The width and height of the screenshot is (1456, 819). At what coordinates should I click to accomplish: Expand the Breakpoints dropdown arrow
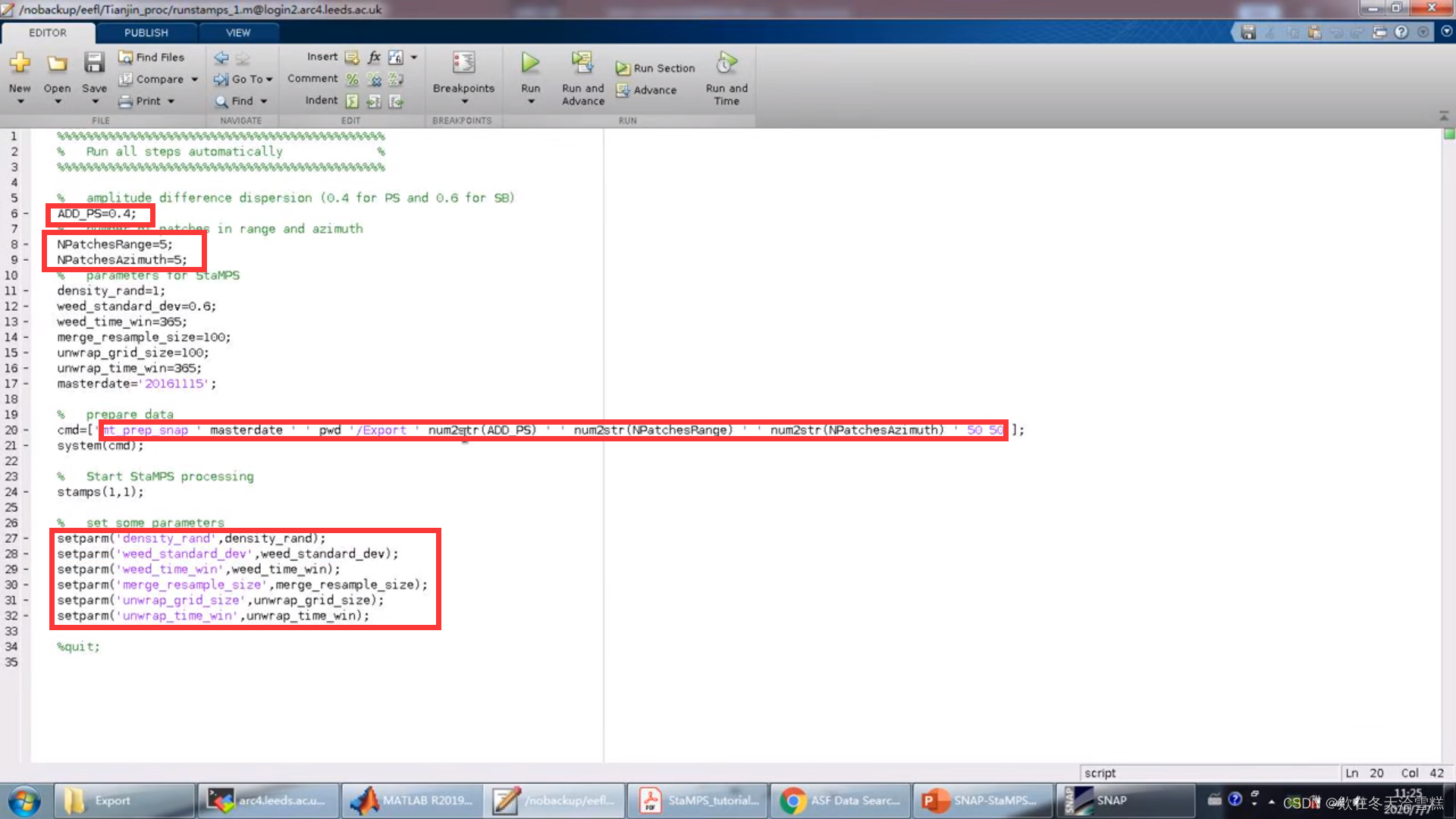464,102
